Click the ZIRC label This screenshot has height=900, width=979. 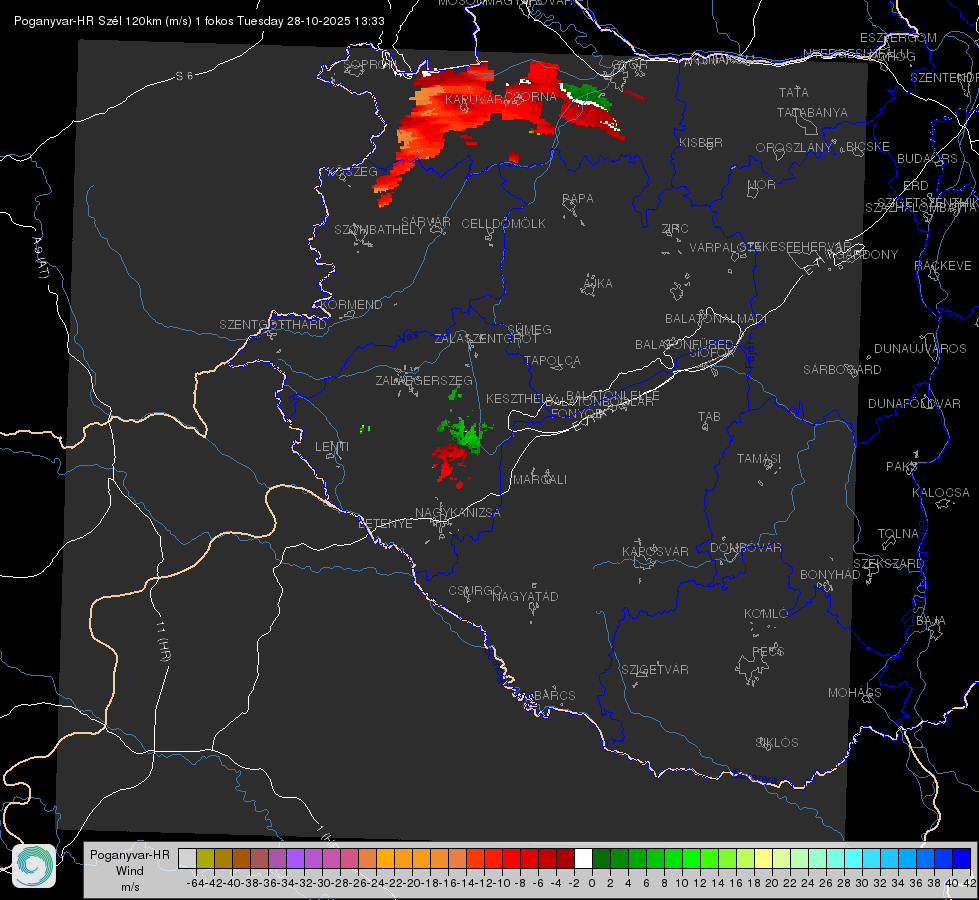(675, 229)
